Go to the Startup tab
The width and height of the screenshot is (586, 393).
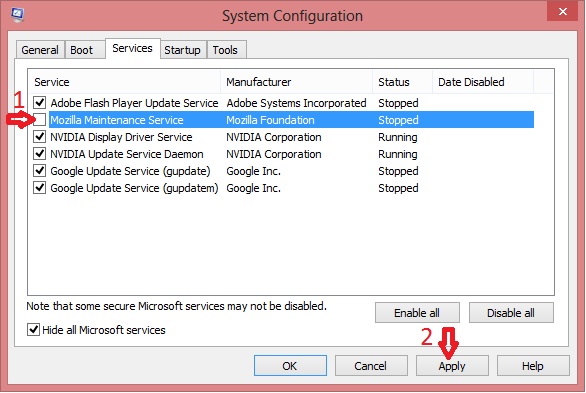[x=182, y=50]
